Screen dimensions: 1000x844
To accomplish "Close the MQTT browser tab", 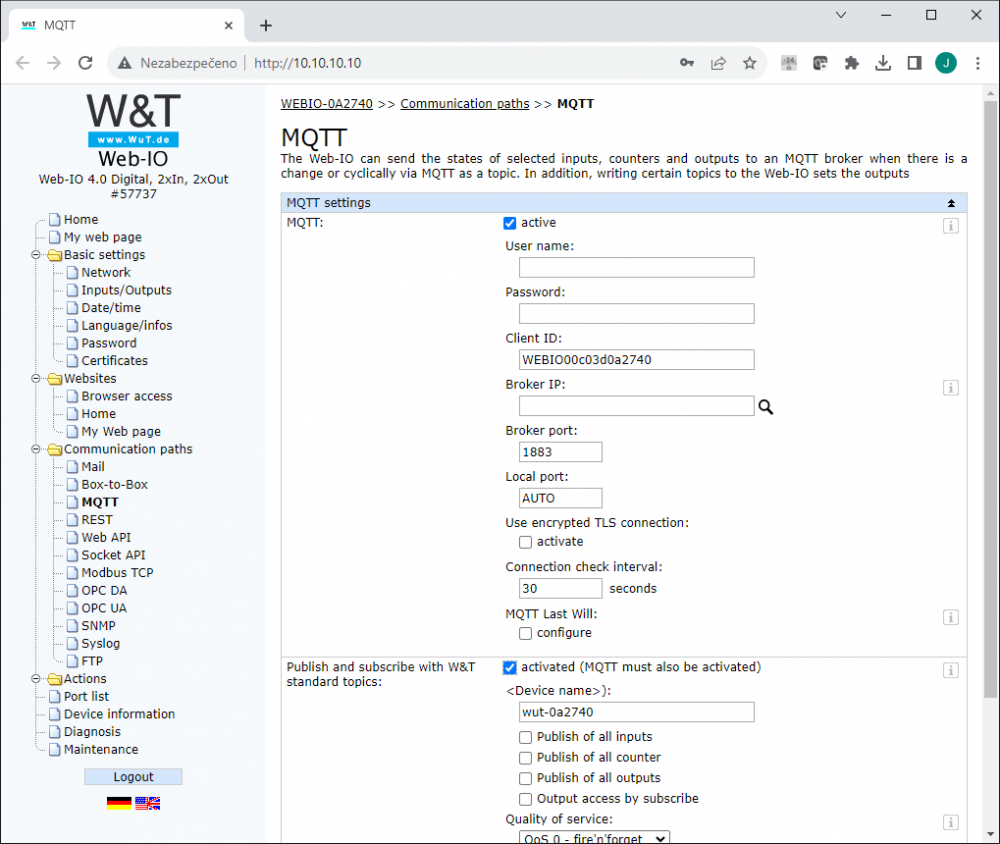I will click(228, 26).
